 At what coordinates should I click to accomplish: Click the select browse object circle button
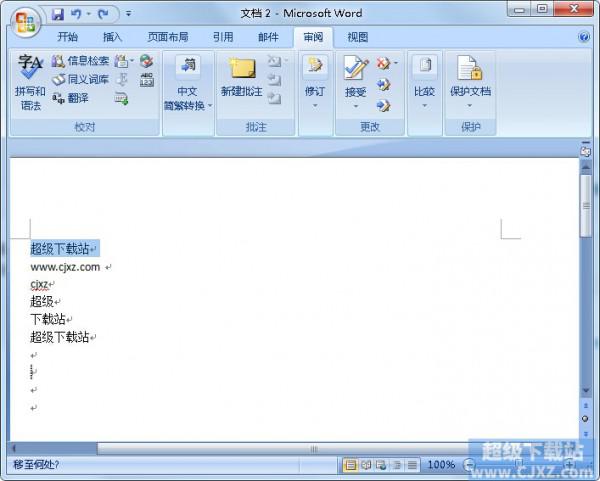pyautogui.click(x=585, y=419)
